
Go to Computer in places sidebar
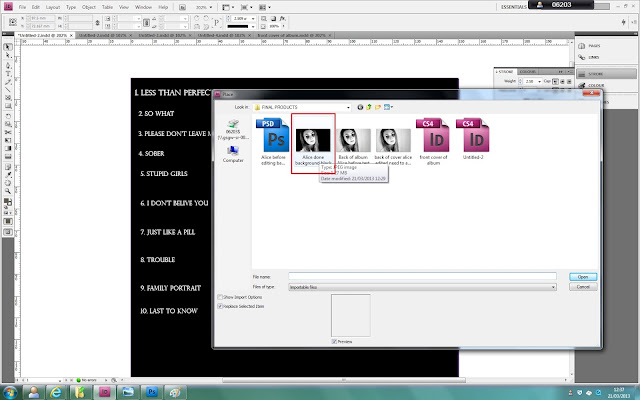tap(233, 155)
